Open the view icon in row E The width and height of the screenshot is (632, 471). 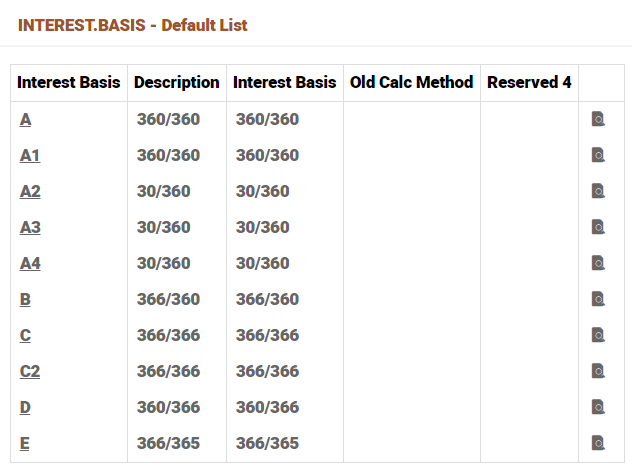click(x=598, y=443)
